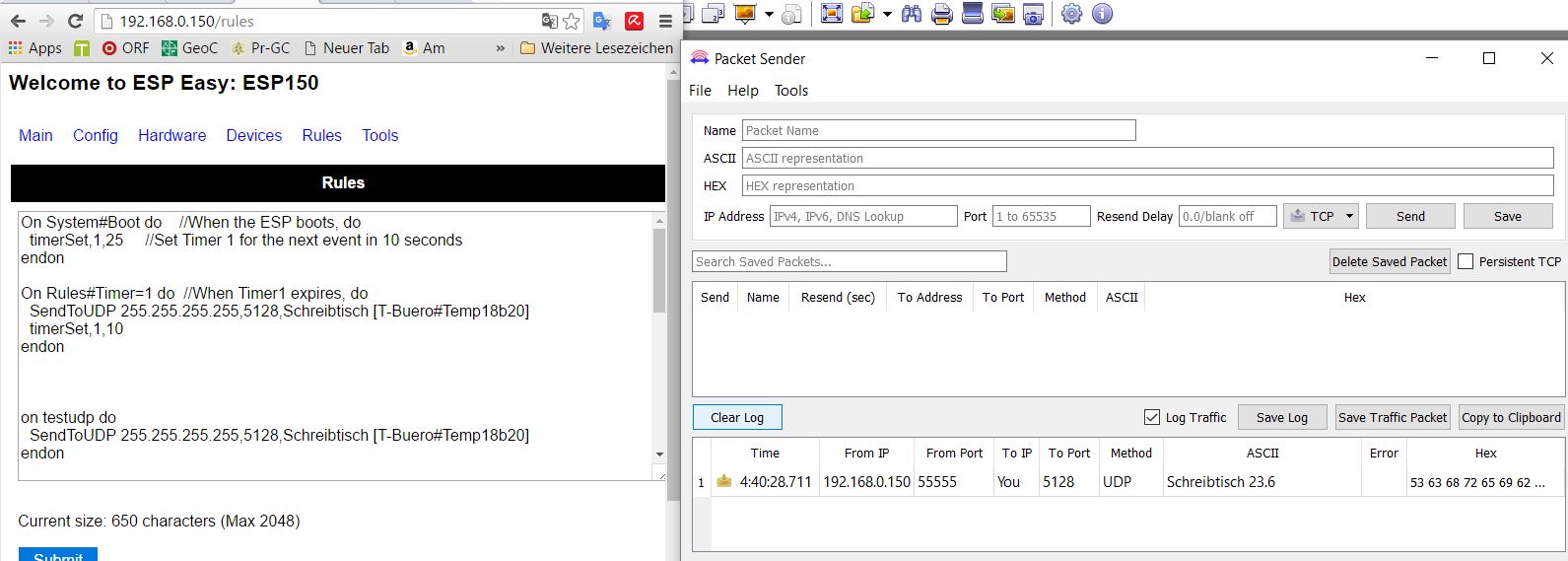Open the Hardware page link
The height and width of the screenshot is (561, 1568).
pos(172,135)
